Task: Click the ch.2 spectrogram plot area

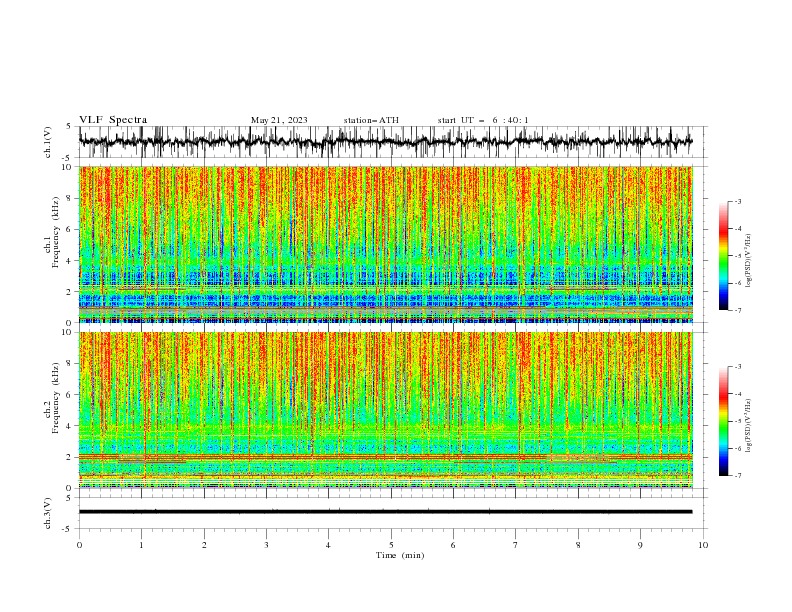Action: point(386,410)
